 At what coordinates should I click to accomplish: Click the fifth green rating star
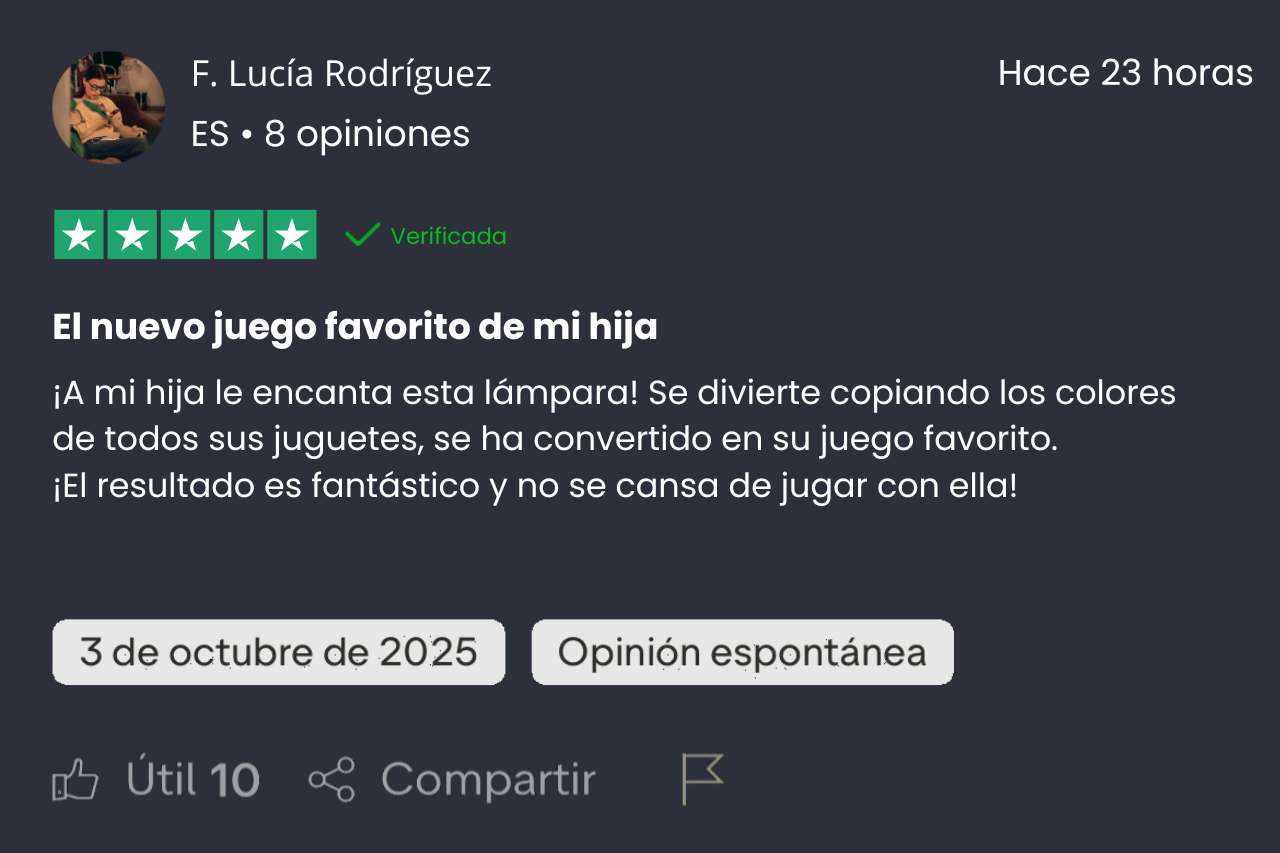291,235
